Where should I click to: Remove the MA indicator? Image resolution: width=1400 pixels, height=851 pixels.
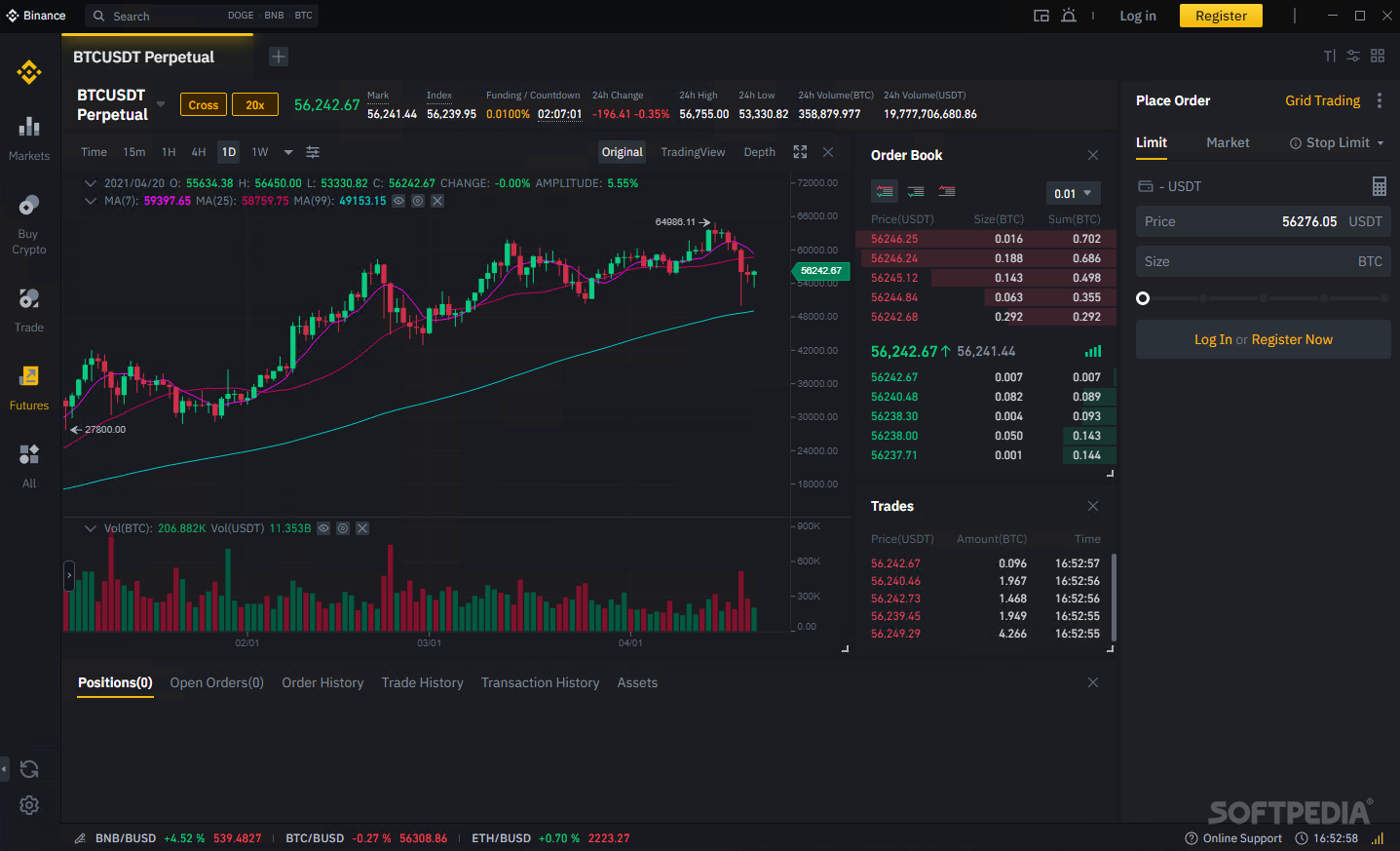(x=437, y=201)
